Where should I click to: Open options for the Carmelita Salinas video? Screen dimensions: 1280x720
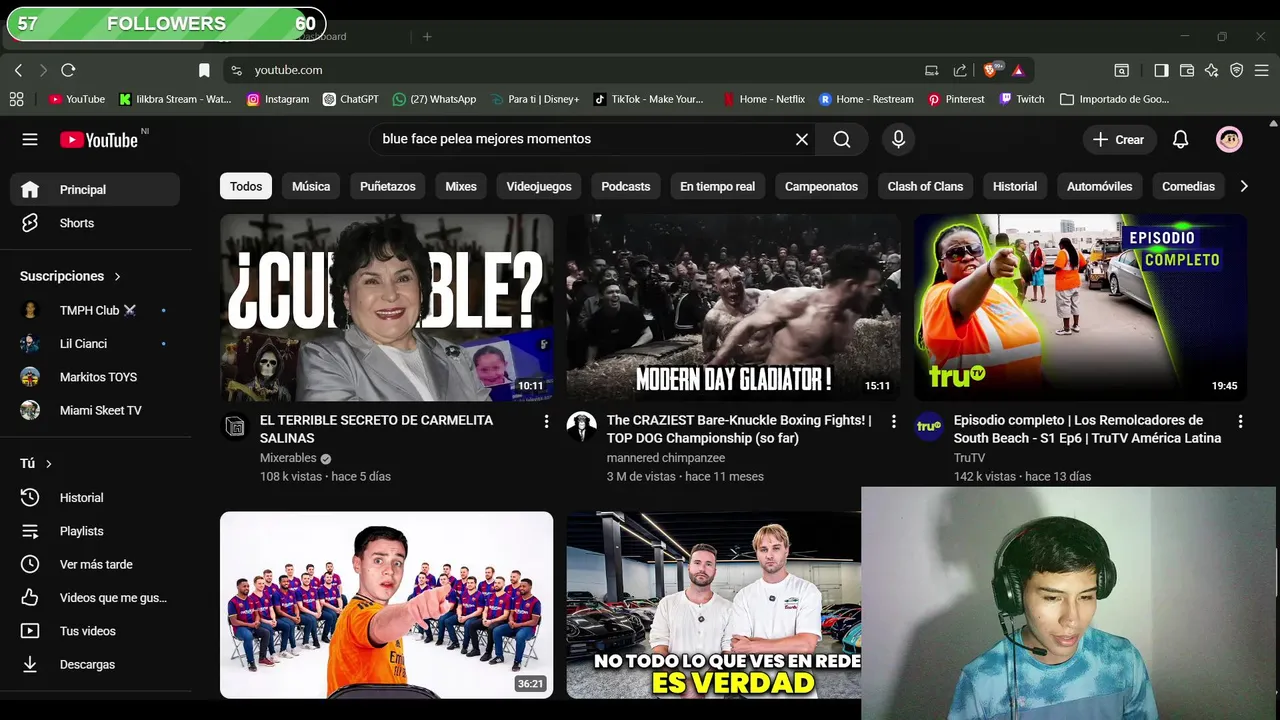546,422
